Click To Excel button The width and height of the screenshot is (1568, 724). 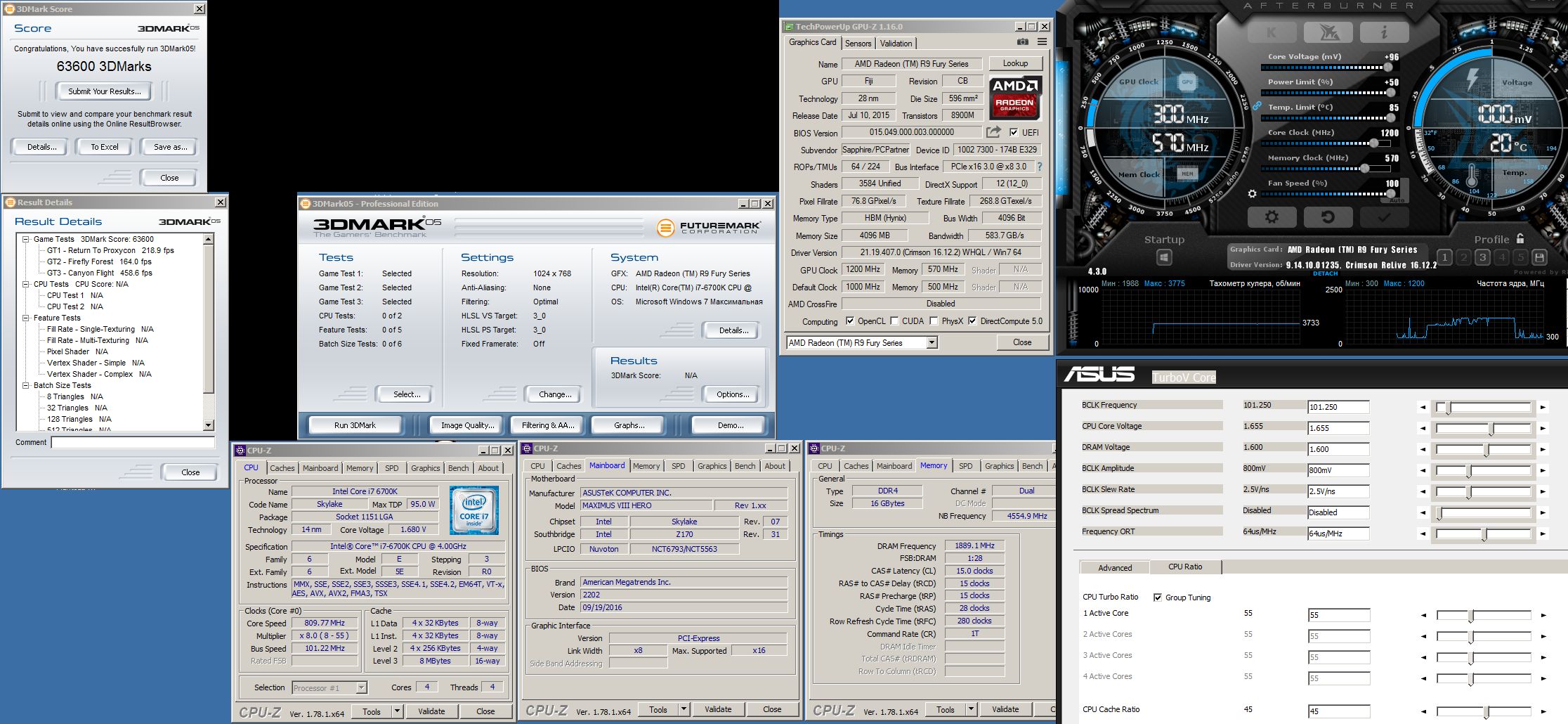tap(105, 147)
